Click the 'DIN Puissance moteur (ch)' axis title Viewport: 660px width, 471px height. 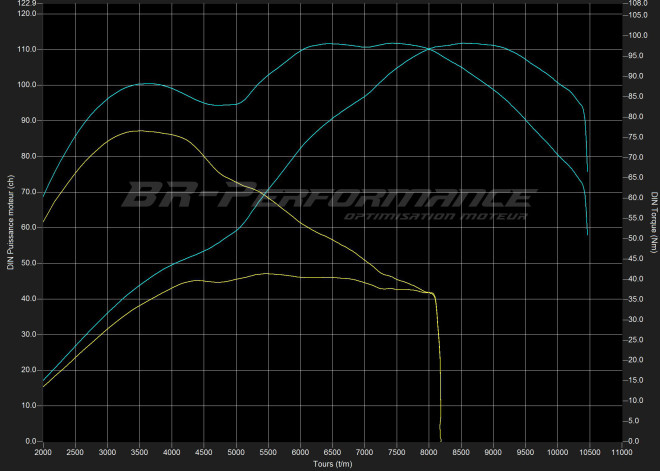pyautogui.click(x=9, y=223)
